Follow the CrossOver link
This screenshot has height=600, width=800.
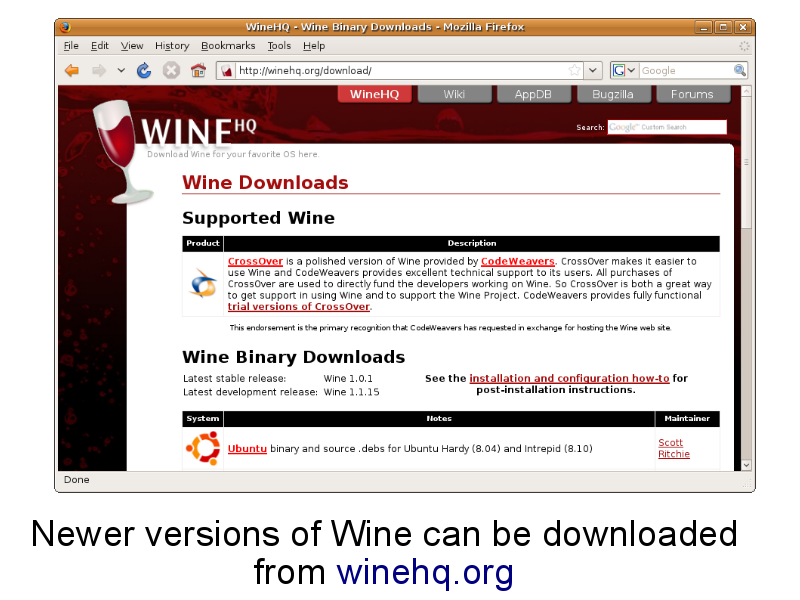255,261
